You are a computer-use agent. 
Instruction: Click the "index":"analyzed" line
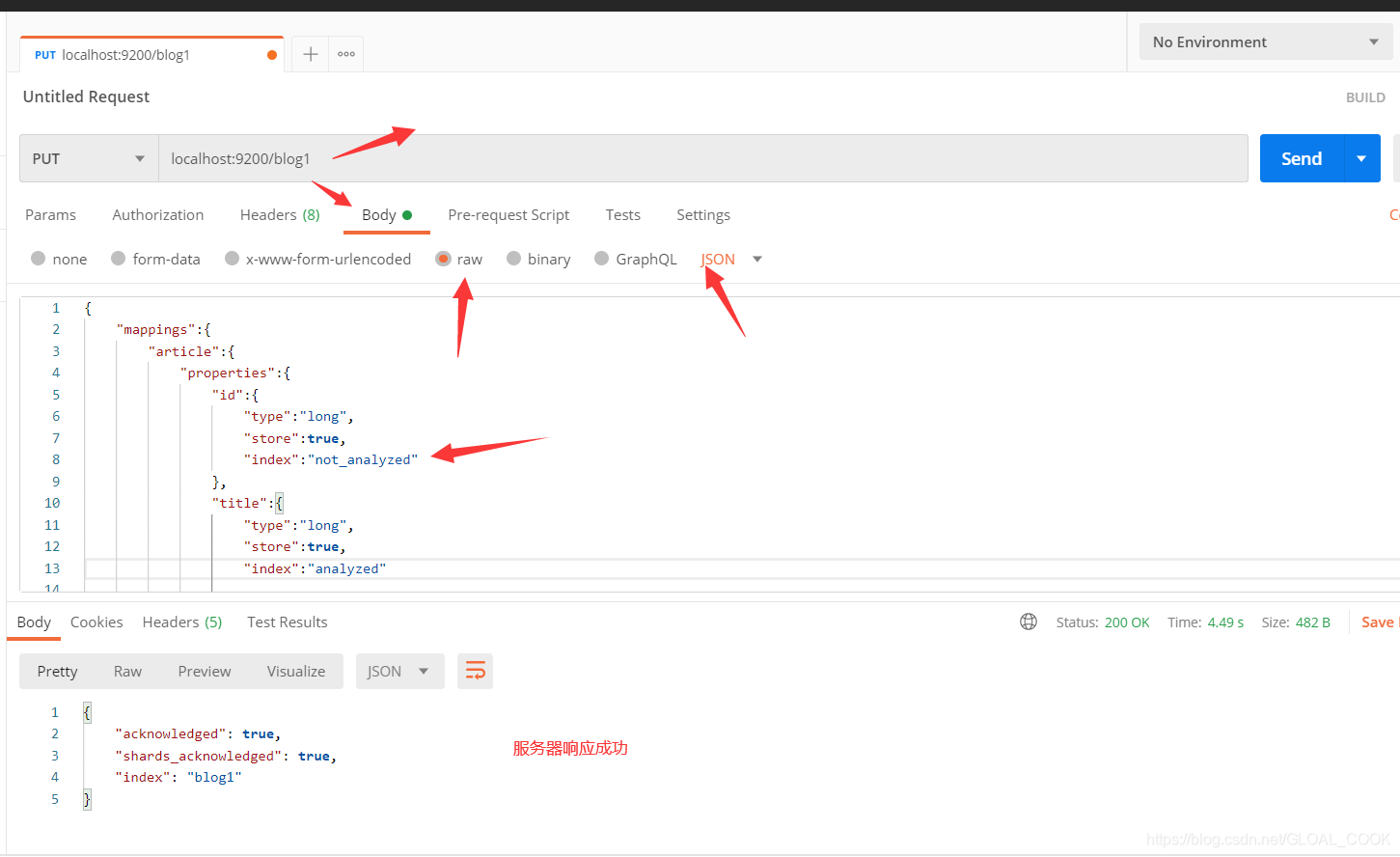point(315,568)
